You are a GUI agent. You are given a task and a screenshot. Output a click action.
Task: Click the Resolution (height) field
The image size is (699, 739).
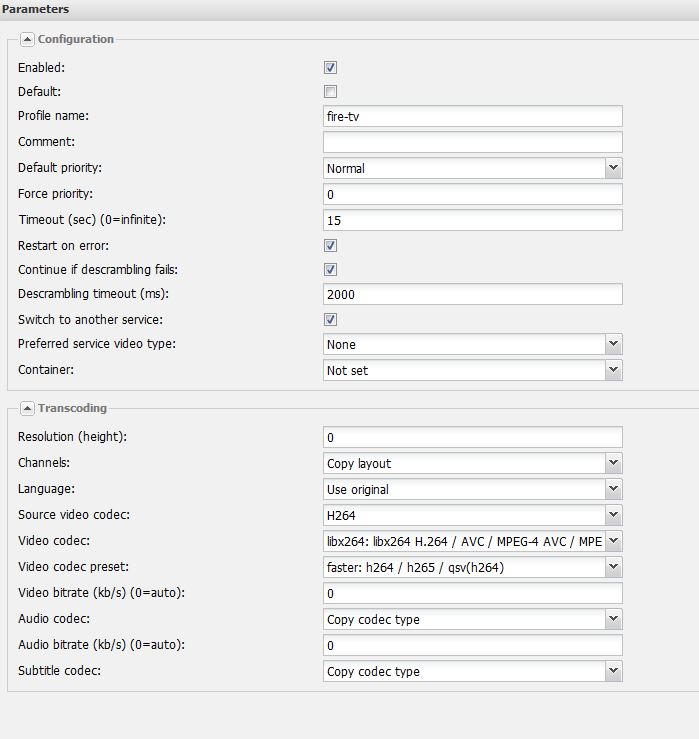(473, 437)
